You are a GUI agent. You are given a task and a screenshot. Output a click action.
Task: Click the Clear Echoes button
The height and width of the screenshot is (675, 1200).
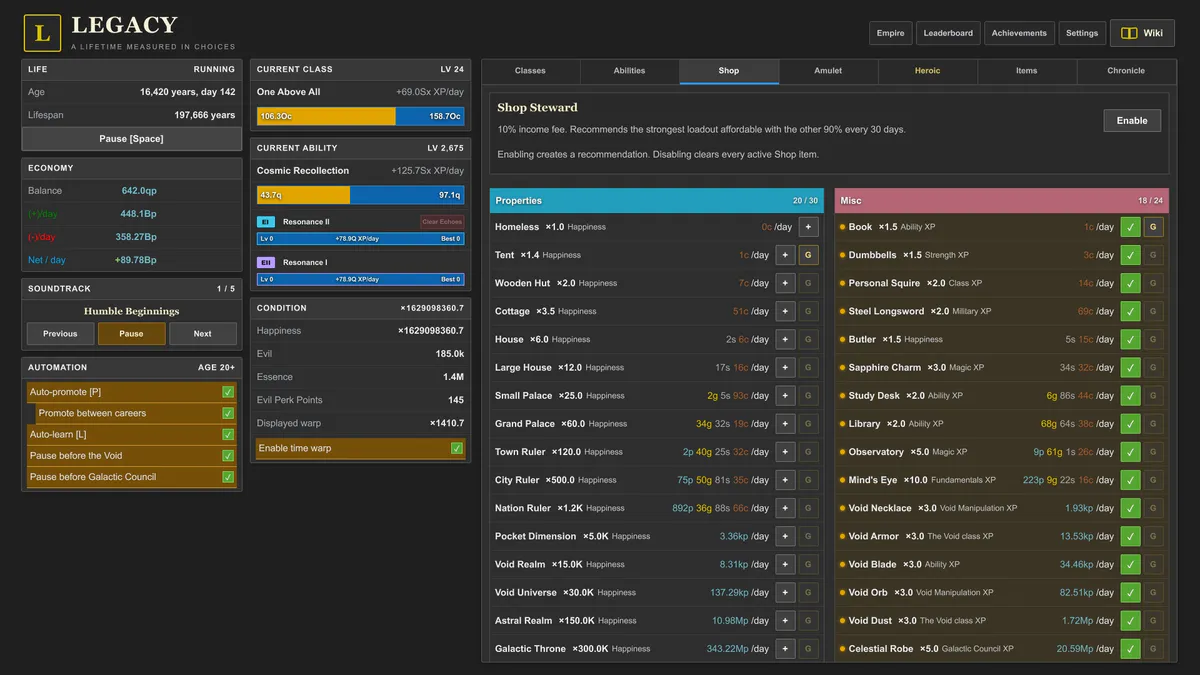(x=442, y=222)
